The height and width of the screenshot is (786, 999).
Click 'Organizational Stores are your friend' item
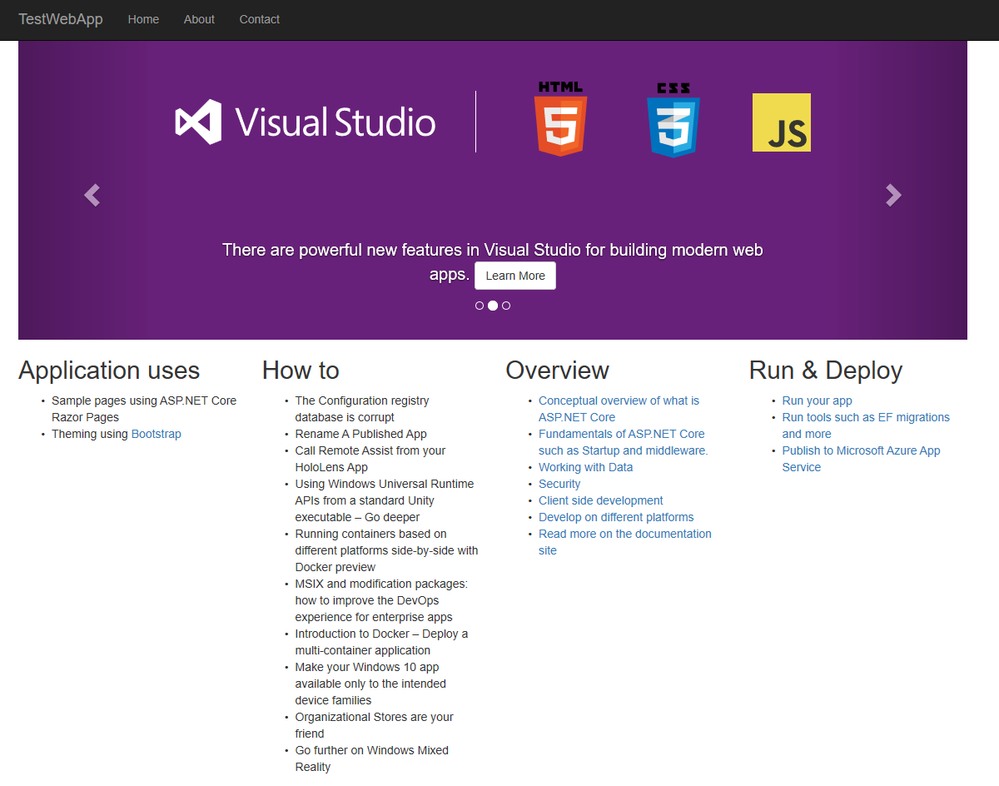coord(374,725)
